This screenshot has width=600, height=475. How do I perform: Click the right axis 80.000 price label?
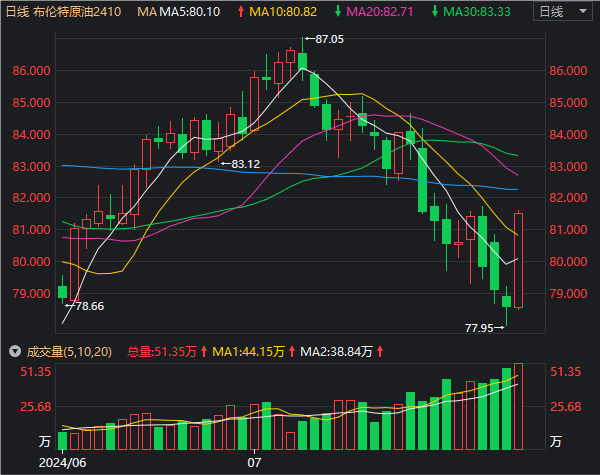(x=568, y=262)
